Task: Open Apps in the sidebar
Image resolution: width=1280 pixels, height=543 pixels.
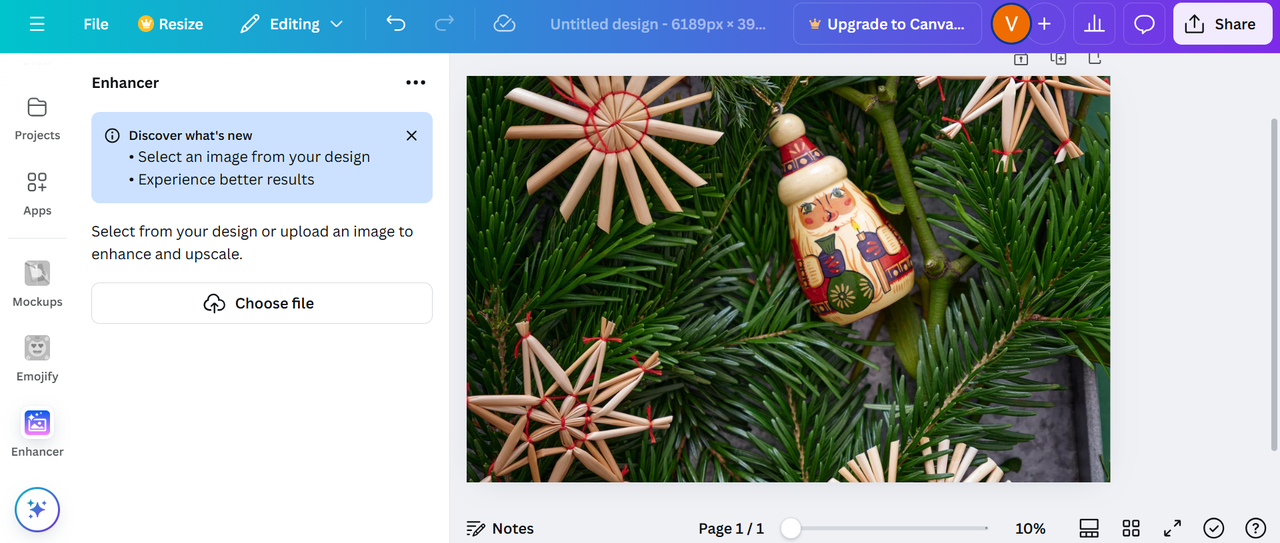Action: click(37, 194)
